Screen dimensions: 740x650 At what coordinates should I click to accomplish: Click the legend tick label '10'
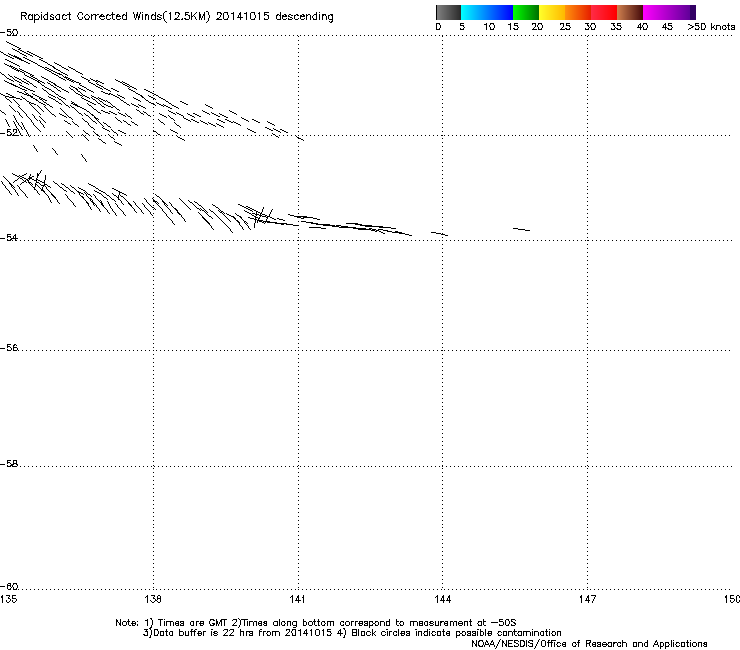tap(488, 27)
